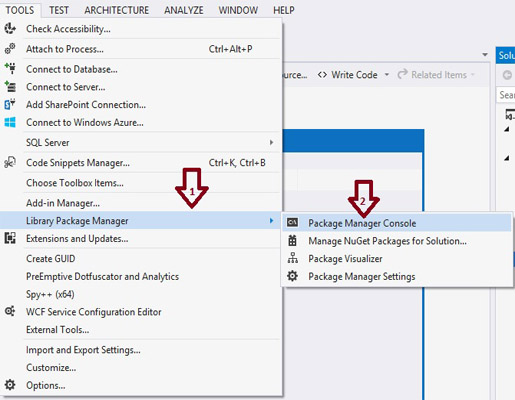Click the Solution Explorer search field
This screenshot has width=515, height=400.
(x=506, y=95)
